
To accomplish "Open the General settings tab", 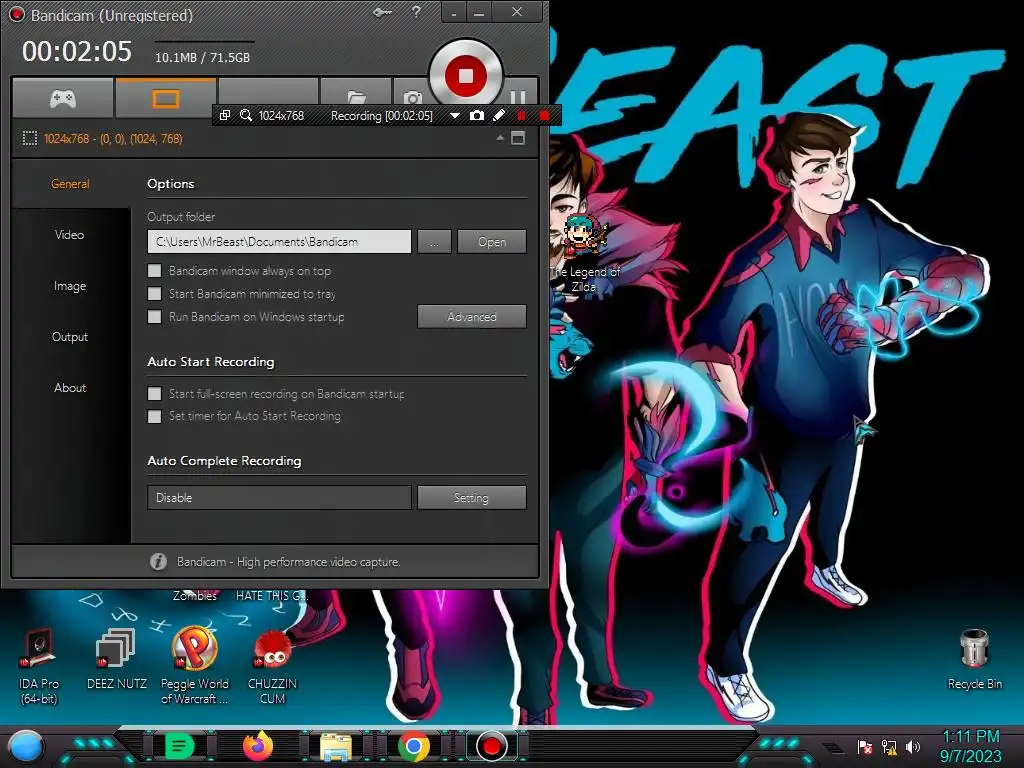I will click(71, 184).
